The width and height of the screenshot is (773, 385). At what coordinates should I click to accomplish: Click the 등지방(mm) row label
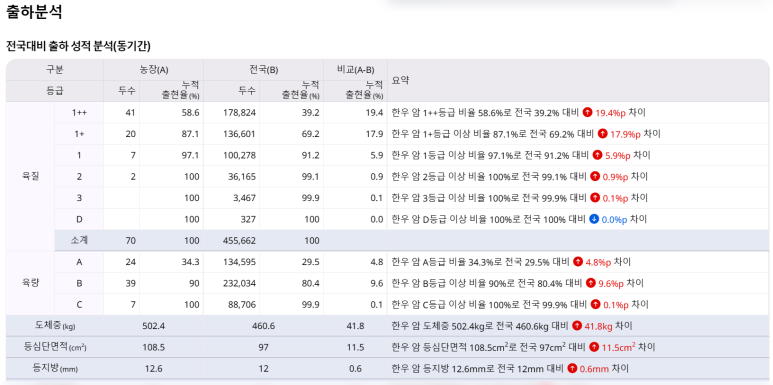point(55,368)
